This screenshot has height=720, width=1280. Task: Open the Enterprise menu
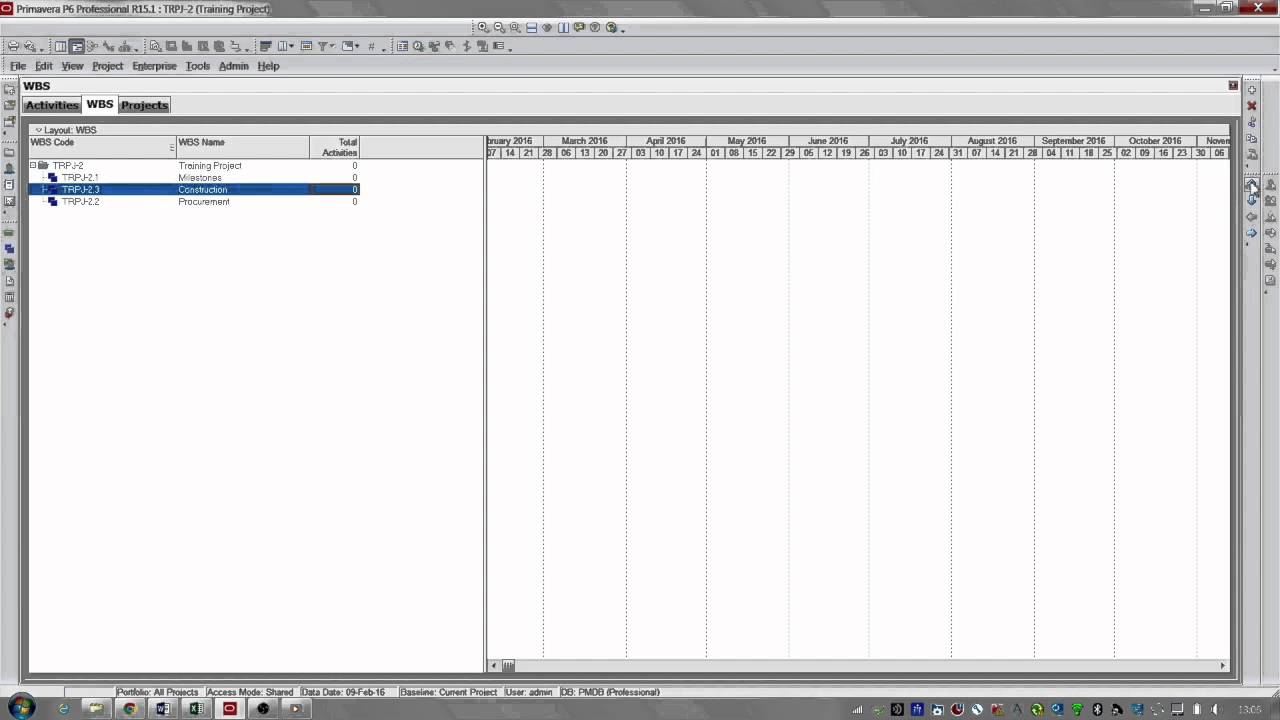pyautogui.click(x=154, y=66)
